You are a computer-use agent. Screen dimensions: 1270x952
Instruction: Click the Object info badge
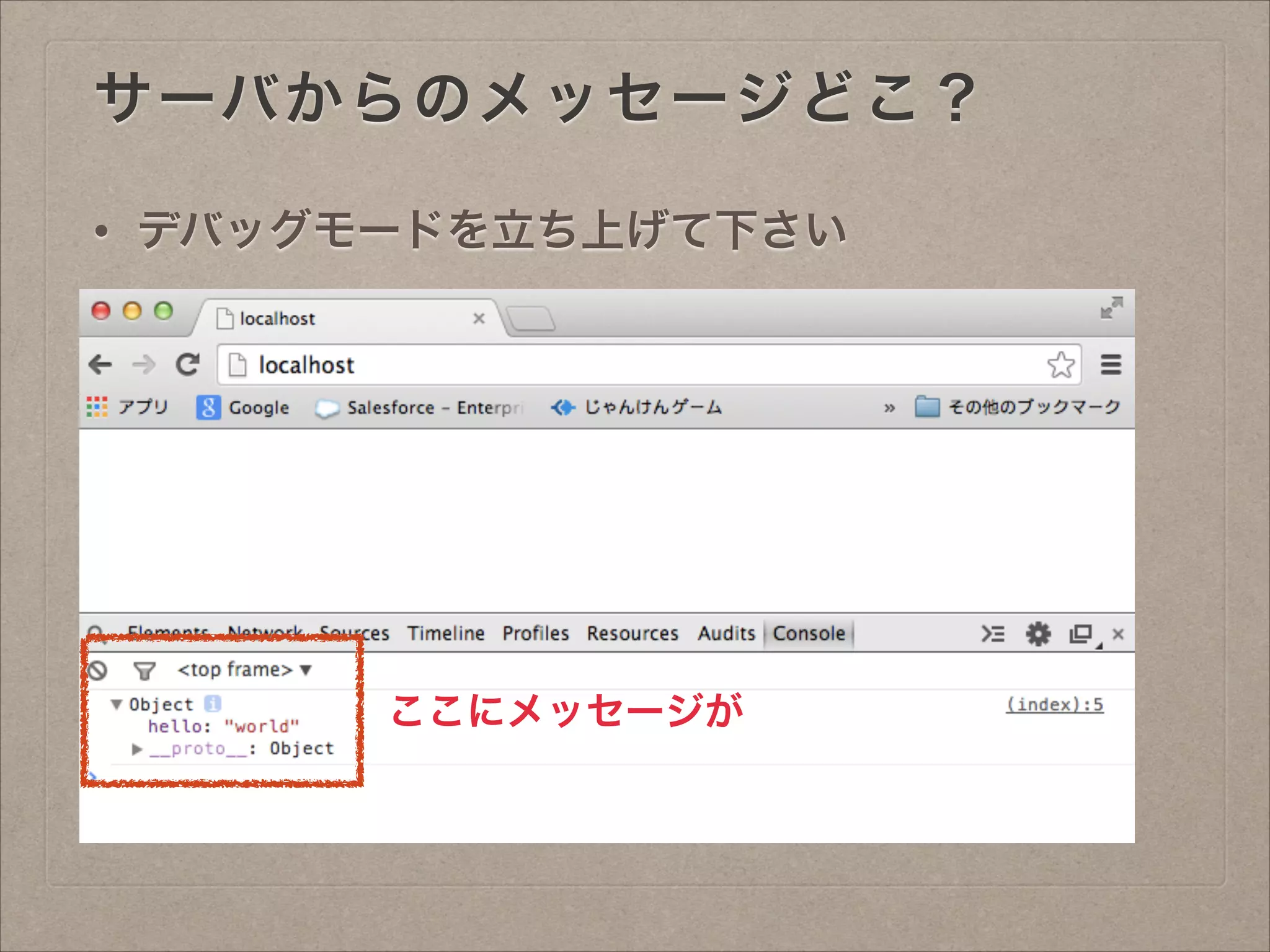[x=212, y=703]
